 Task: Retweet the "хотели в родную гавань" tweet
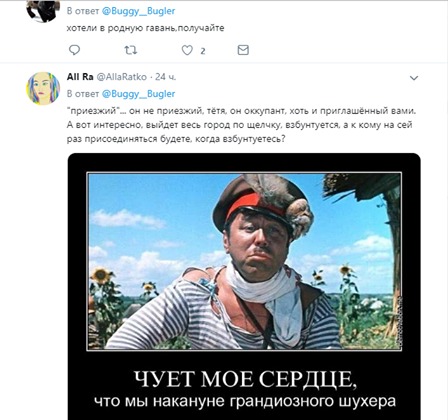coord(130,50)
